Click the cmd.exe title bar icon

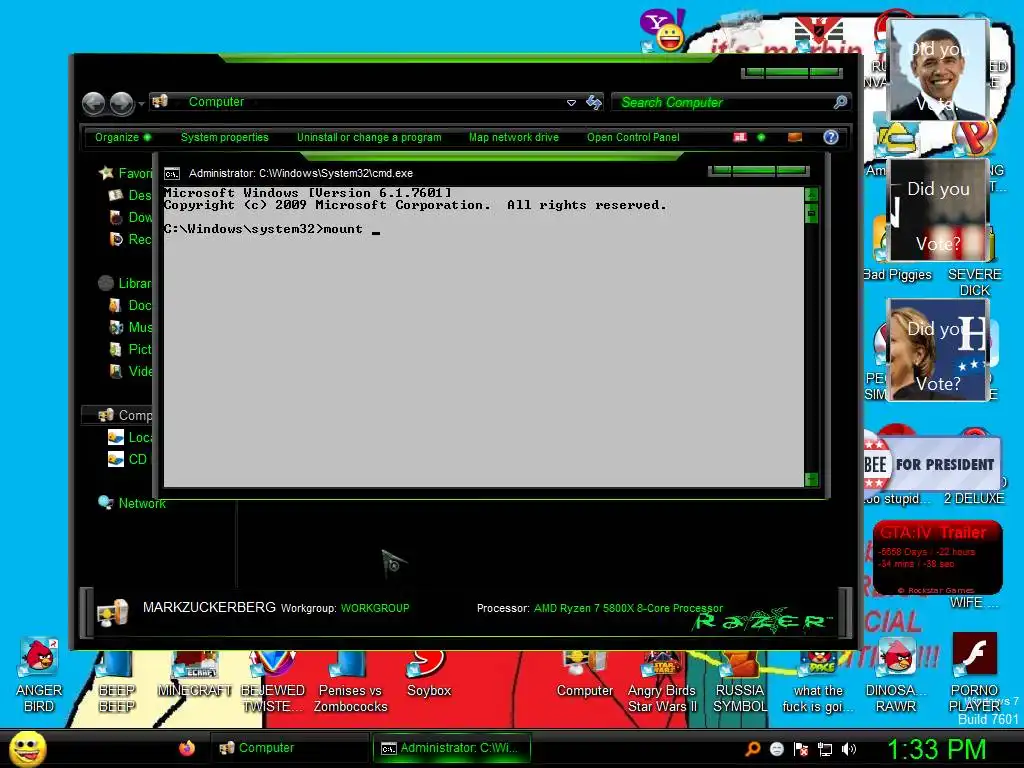click(172, 174)
